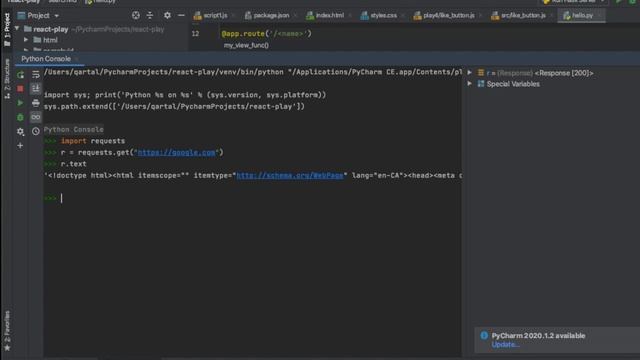Click my_view_func() breadcrumb
The image size is (640, 360).
click(x=246, y=45)
